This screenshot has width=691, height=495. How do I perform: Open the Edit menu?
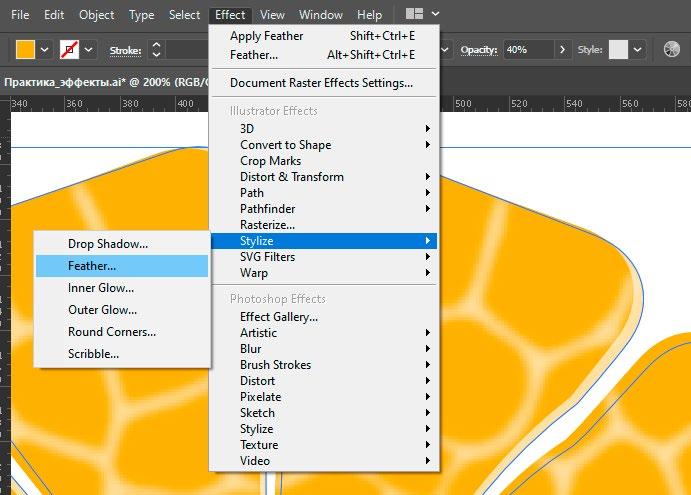click(54, 15)
